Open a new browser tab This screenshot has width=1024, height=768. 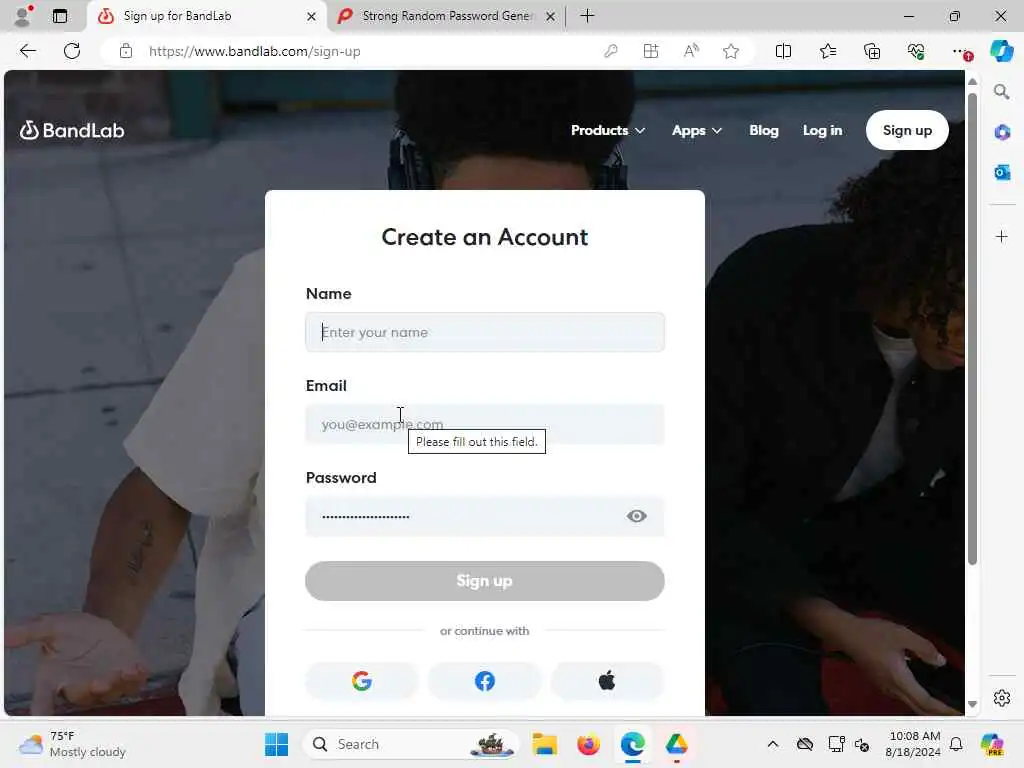point(587,16)
